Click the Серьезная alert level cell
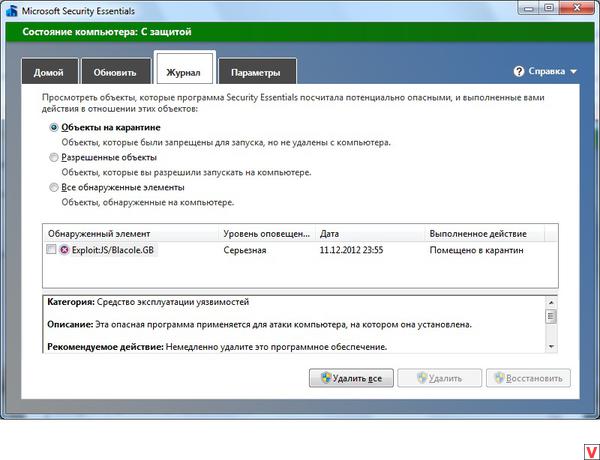 245,250
